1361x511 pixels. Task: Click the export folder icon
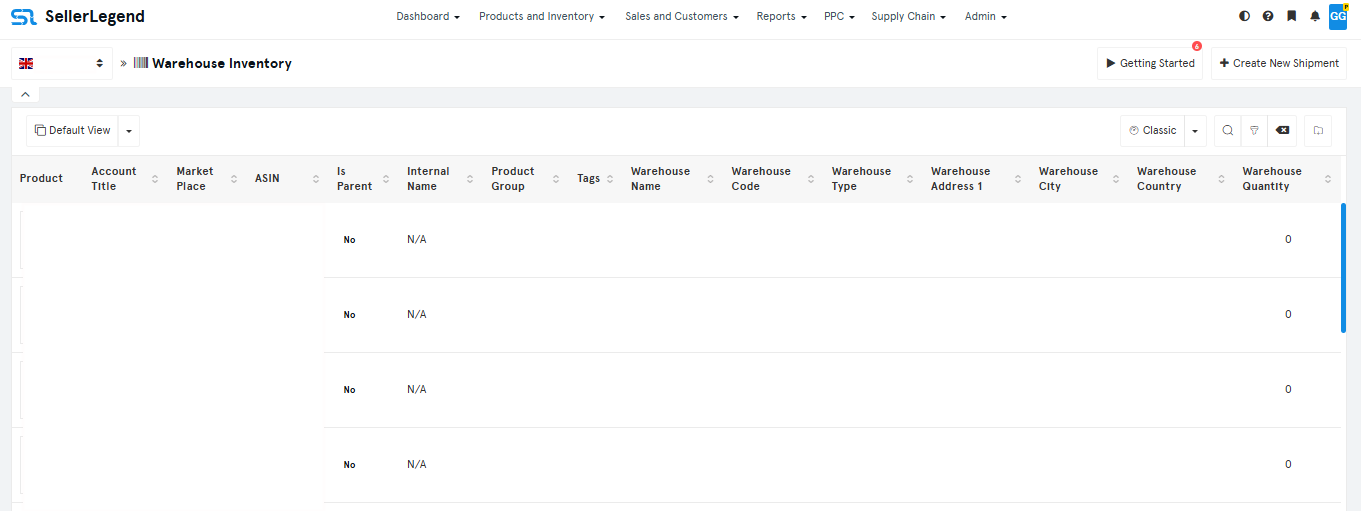point(1318,131)
